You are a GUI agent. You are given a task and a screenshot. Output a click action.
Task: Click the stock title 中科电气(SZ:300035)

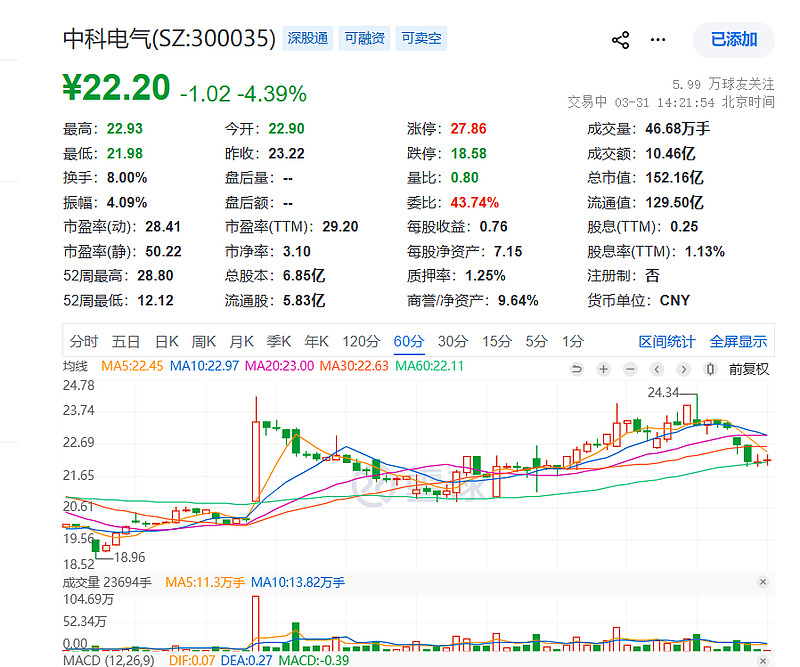click(169, 39)
